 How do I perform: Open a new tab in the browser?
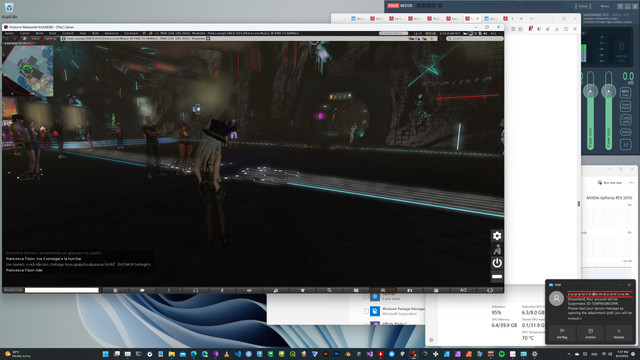coord(521,19)
